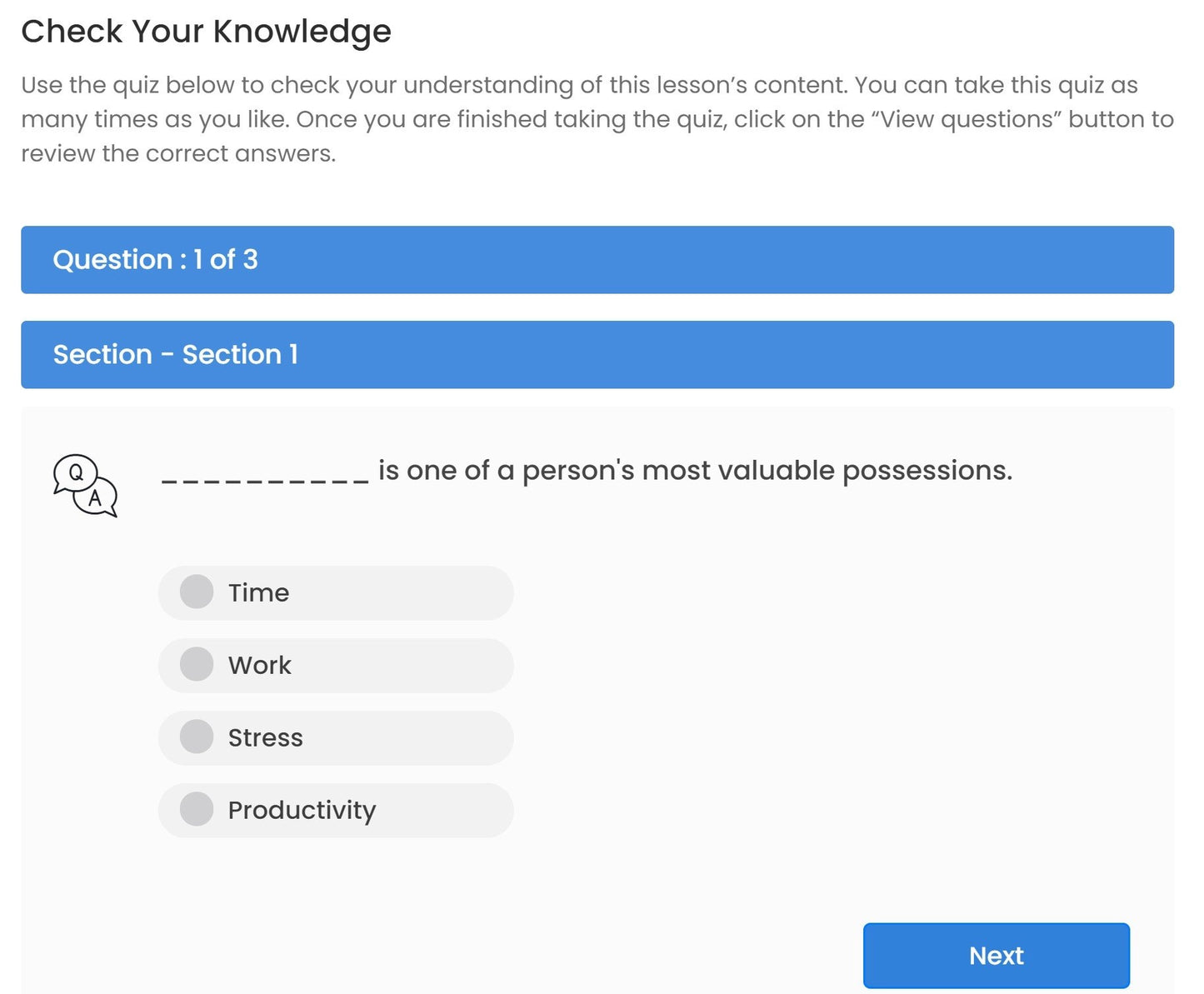1204x994 pixels.
Task: Pick the Stress radio button circle
Action: [x=197, y=737]
